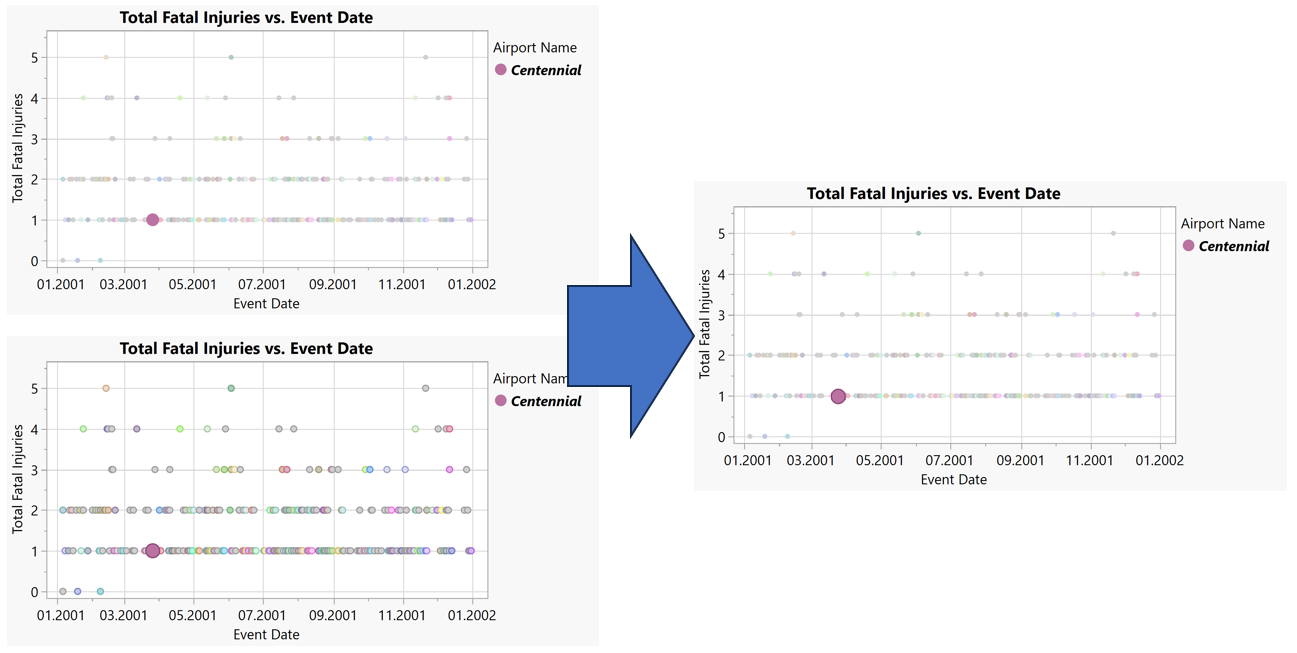Select the highlighted Centennial point in merged right chart
This screenshot has height=653, width=1297.
839,397
